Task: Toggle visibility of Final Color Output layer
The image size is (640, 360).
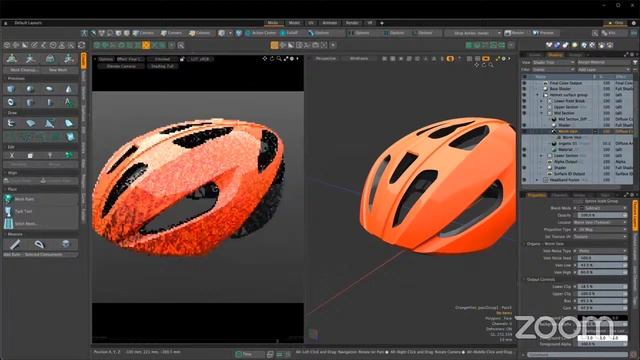Action: click(x=524, y=83)
